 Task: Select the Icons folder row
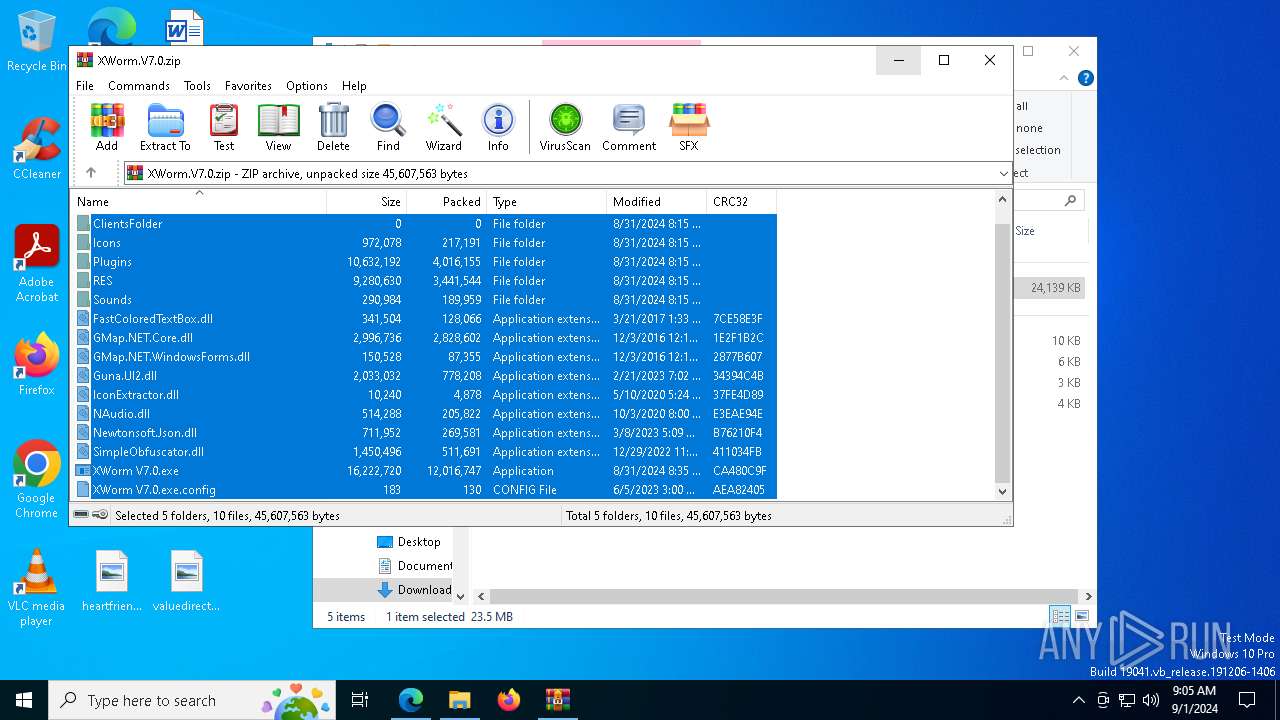[425, 243]
